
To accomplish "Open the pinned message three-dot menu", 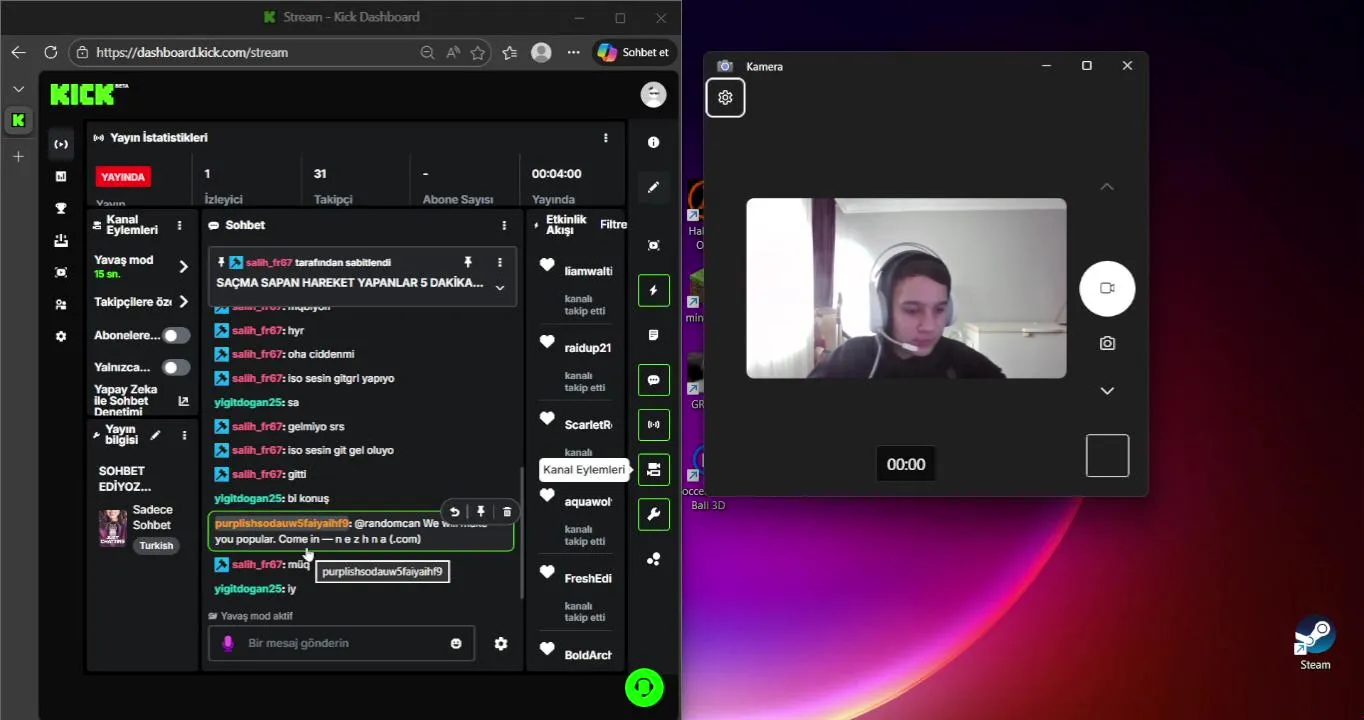I will 500,262.
